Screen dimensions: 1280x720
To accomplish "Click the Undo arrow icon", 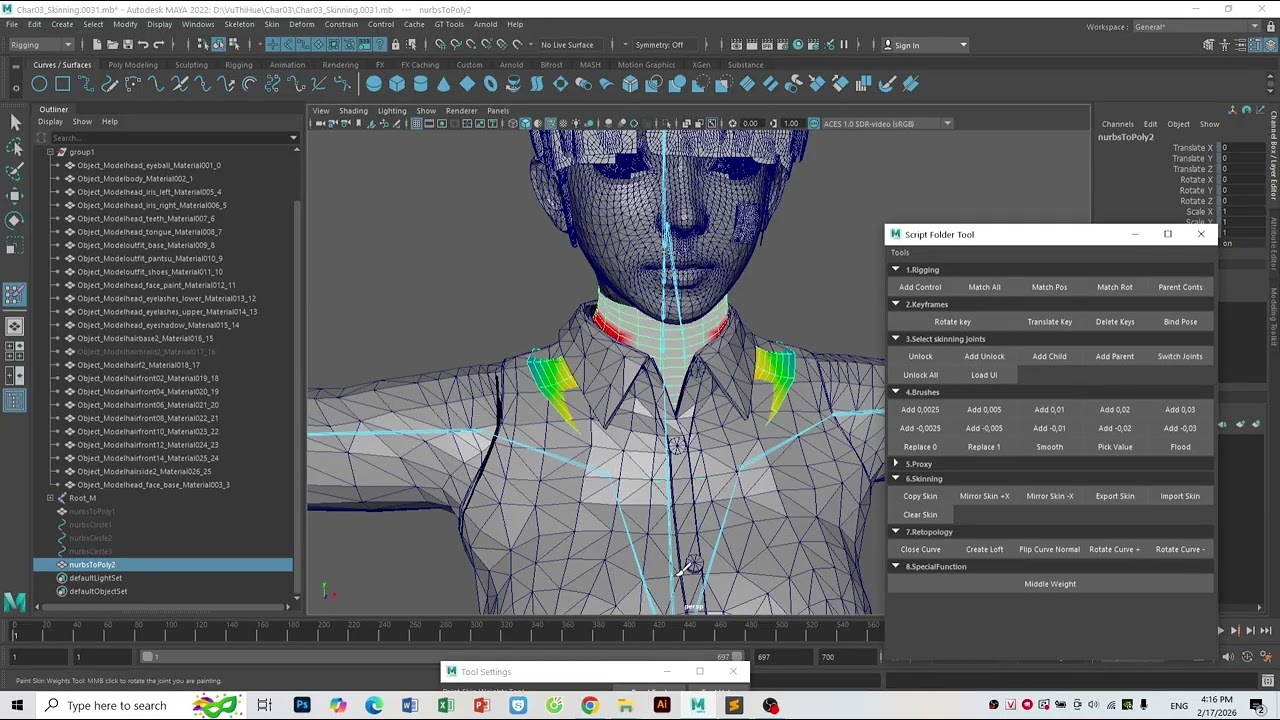I will 143,44.
